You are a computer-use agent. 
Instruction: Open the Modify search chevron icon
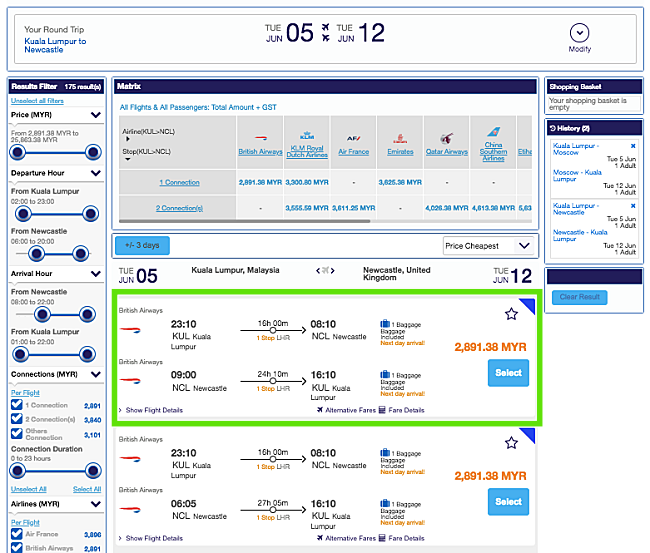(x=579, y=33)
